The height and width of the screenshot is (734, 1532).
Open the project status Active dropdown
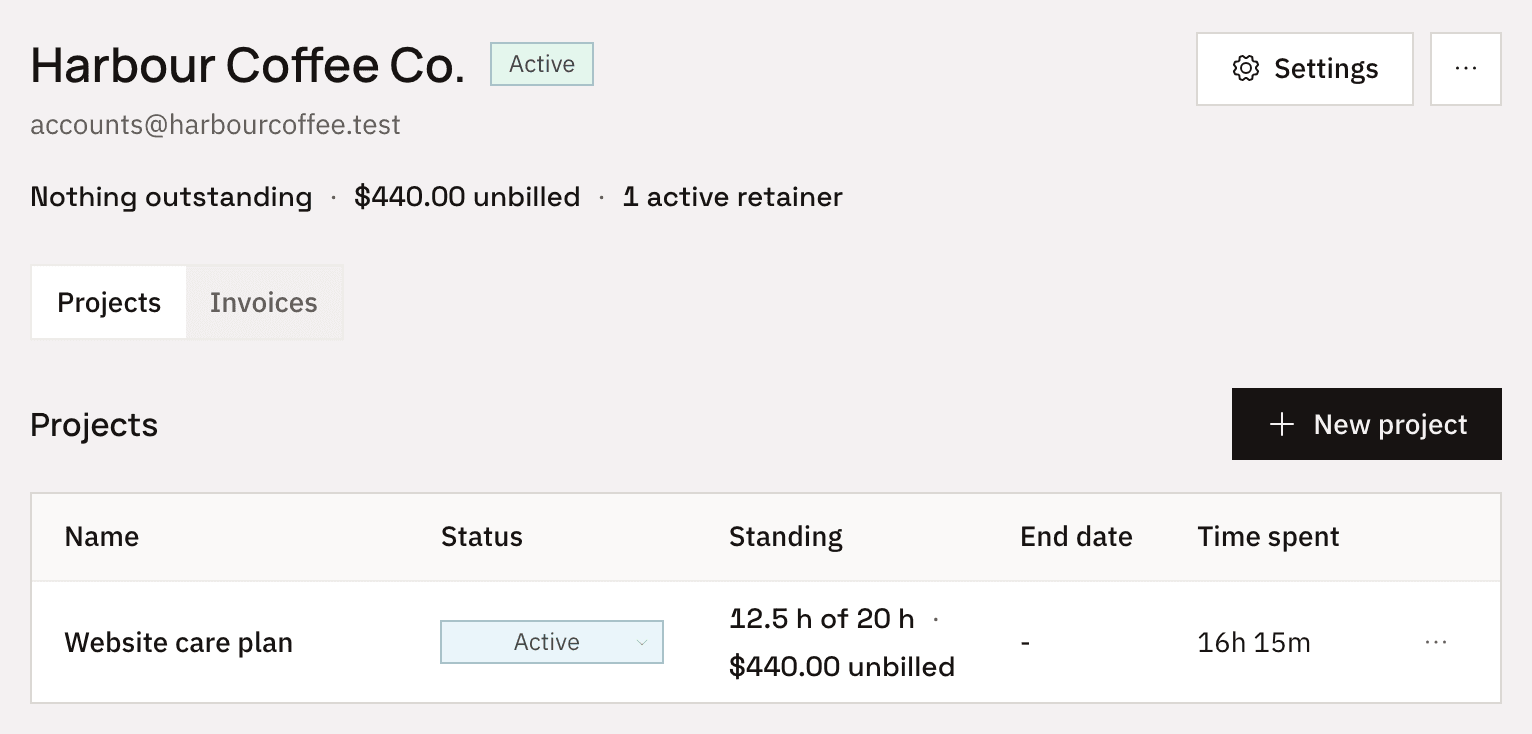click(x=552, y=642)
